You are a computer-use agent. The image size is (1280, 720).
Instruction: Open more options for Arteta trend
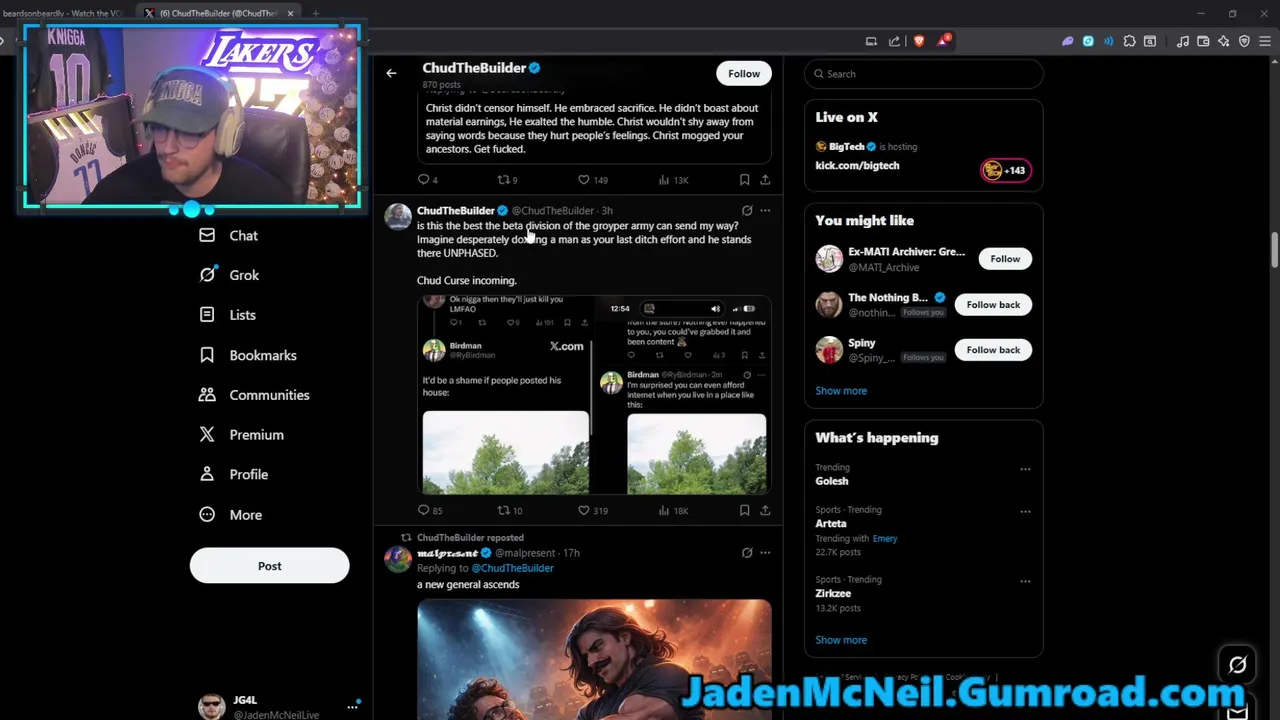1025,511
